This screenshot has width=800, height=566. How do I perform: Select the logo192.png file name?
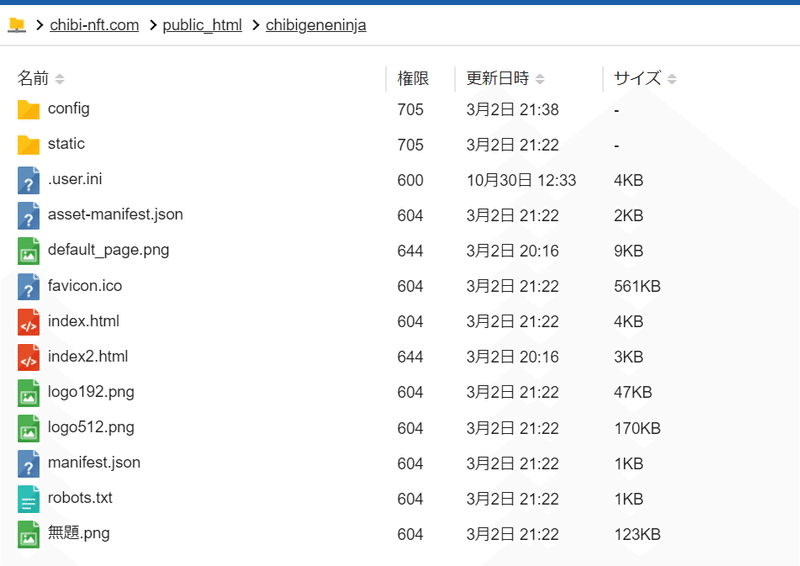(91, 392)
